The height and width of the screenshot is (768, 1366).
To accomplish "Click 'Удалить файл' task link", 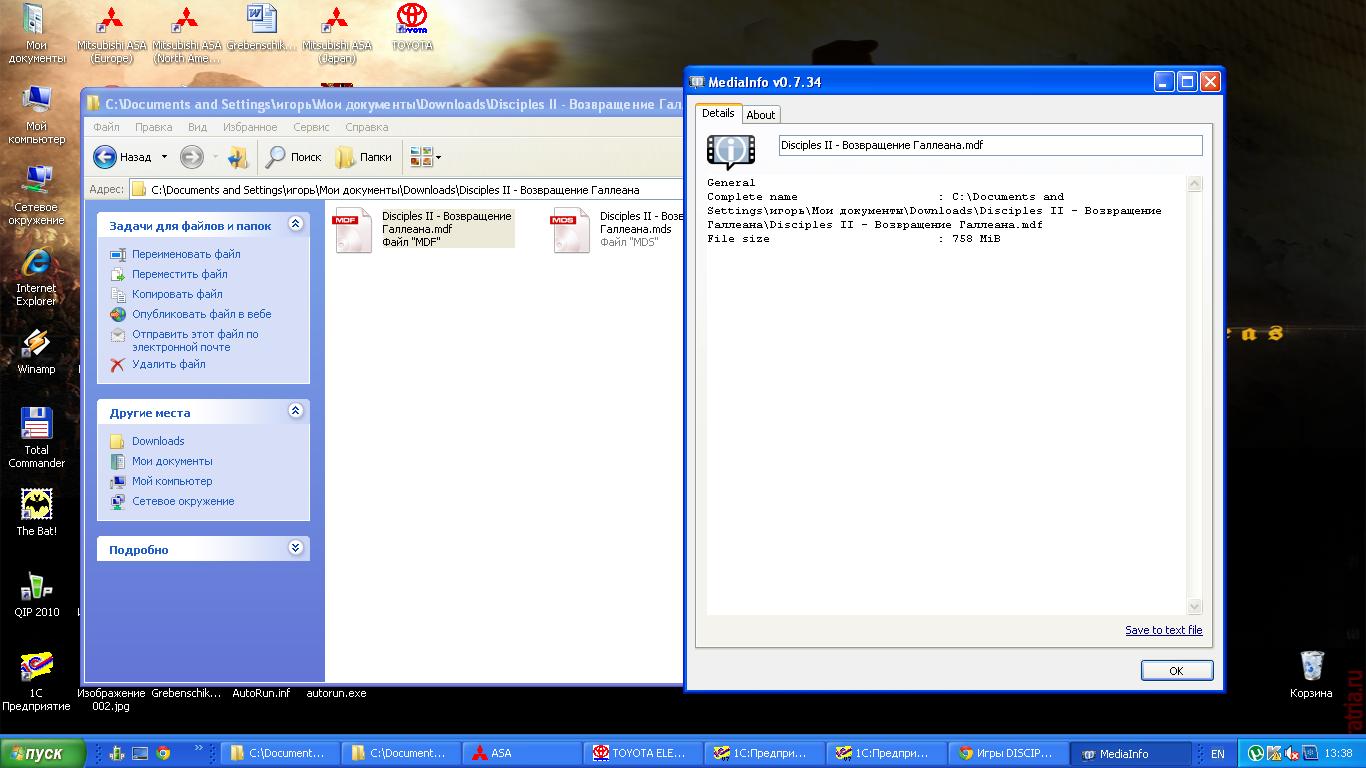I will click(x=168, y=365).
